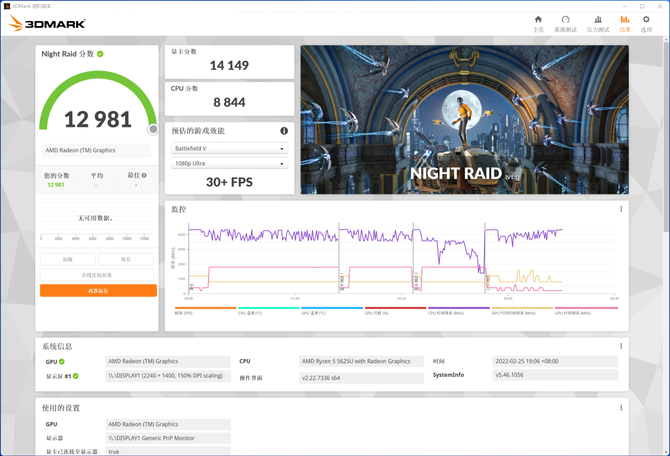The image size is (670, 456).
Task: Open the Stress Test (压力测试) icon
Action: (598, 23)
